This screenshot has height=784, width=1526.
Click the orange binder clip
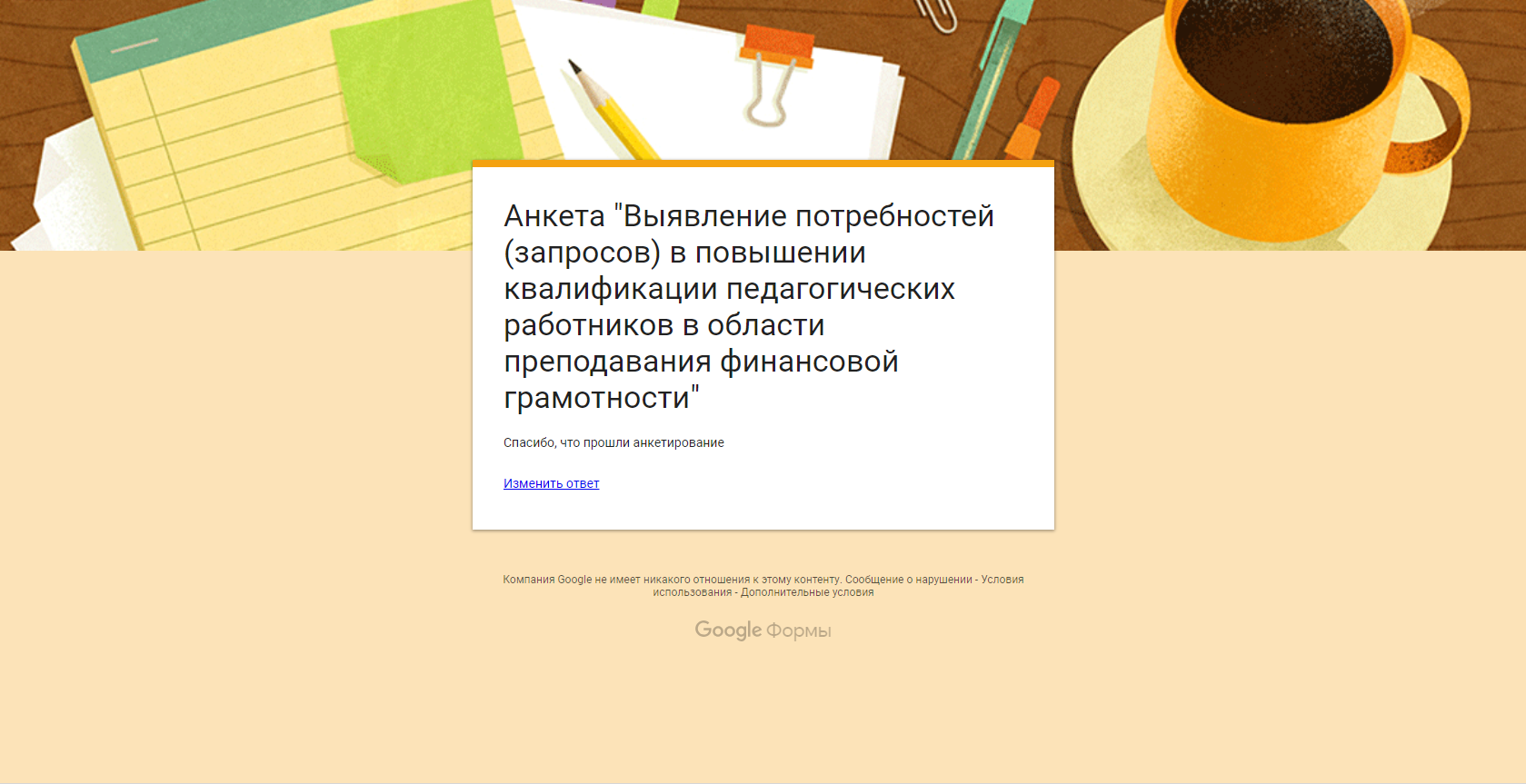point(775,68)
